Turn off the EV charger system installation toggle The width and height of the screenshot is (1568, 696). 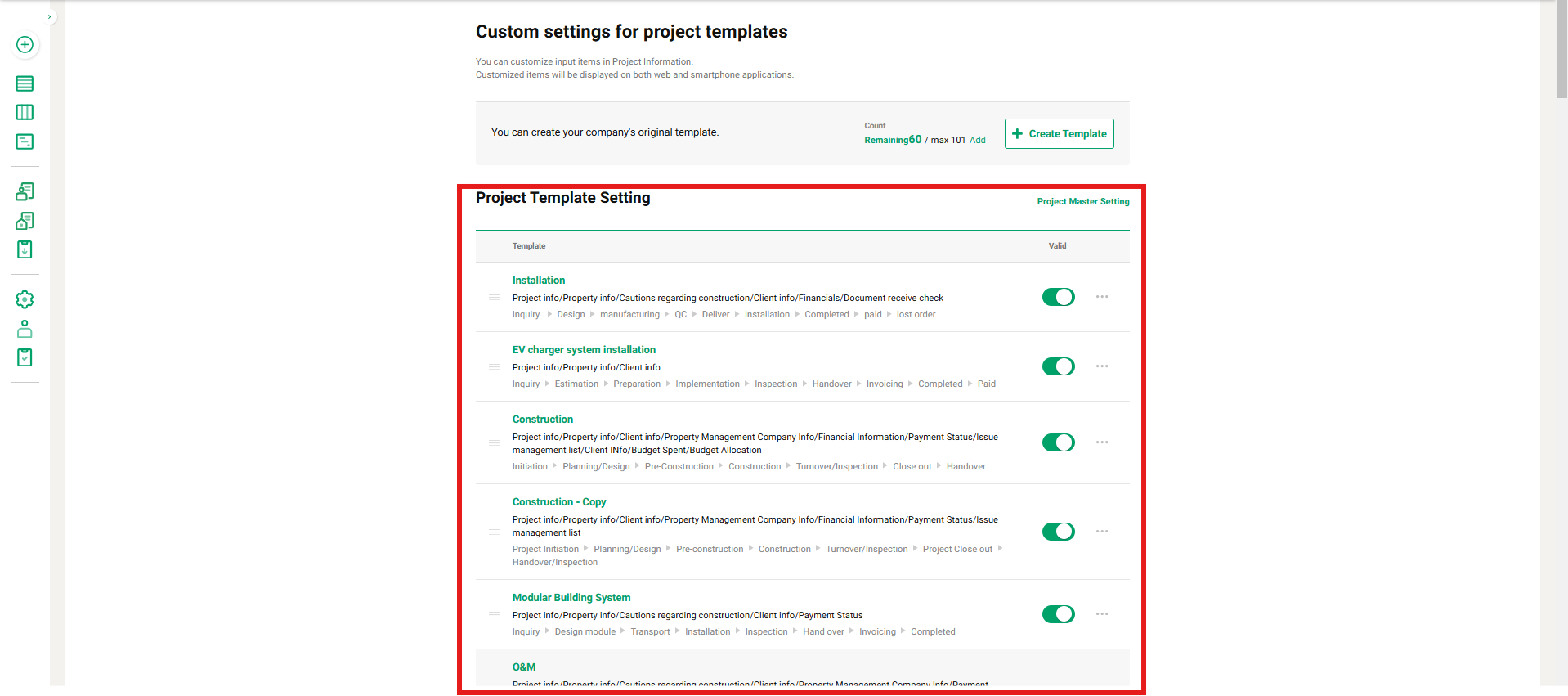pyautogui.click(x=1058, y=366)
